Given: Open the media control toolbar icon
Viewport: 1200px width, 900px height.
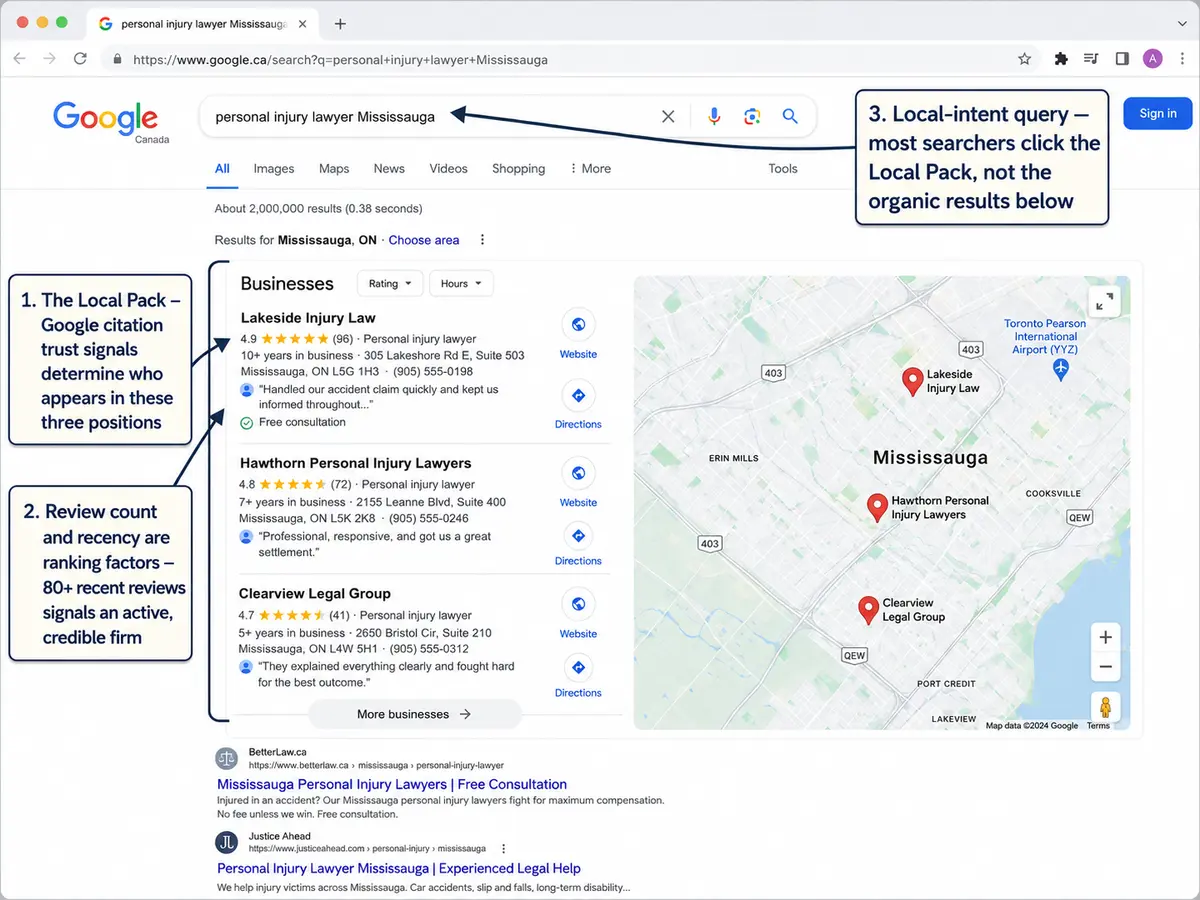Looking at the screenshot, I should coord(1091,59).
